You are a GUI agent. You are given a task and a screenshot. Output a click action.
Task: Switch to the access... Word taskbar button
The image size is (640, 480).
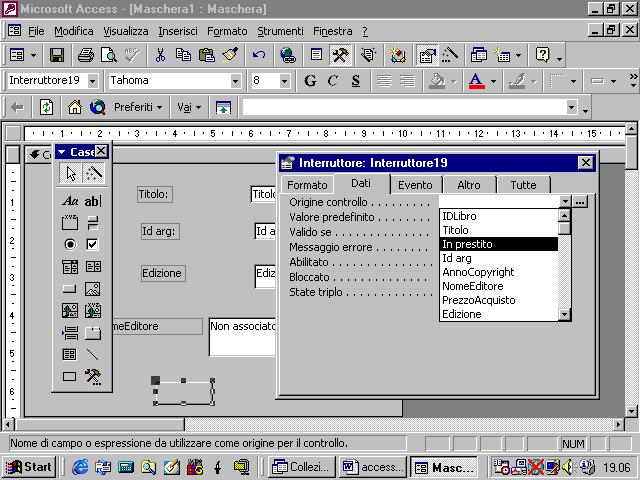click(373, 467)
